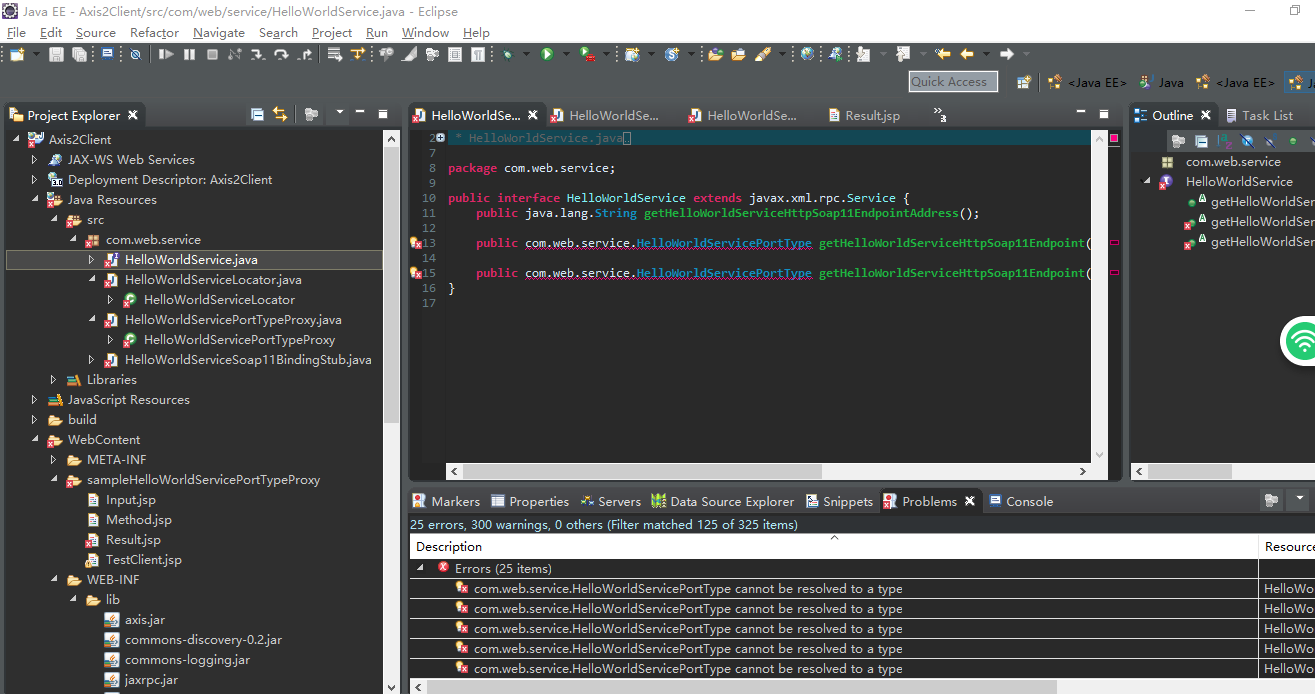
Task: Click the Step Over icon
Action: tap(281, 54)
